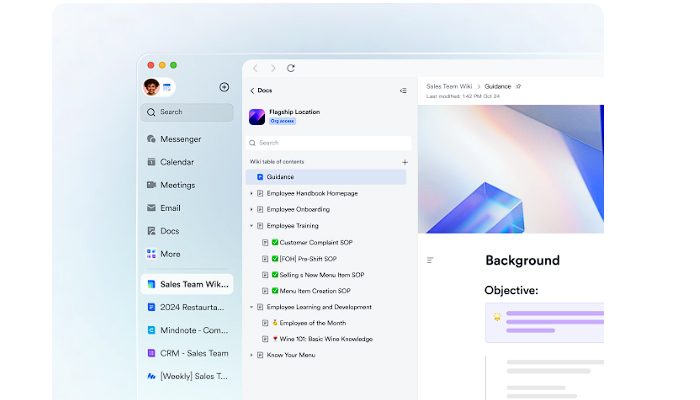Add new page to wiki table of contents
This screenshot has width=700, height=400.
404,162
